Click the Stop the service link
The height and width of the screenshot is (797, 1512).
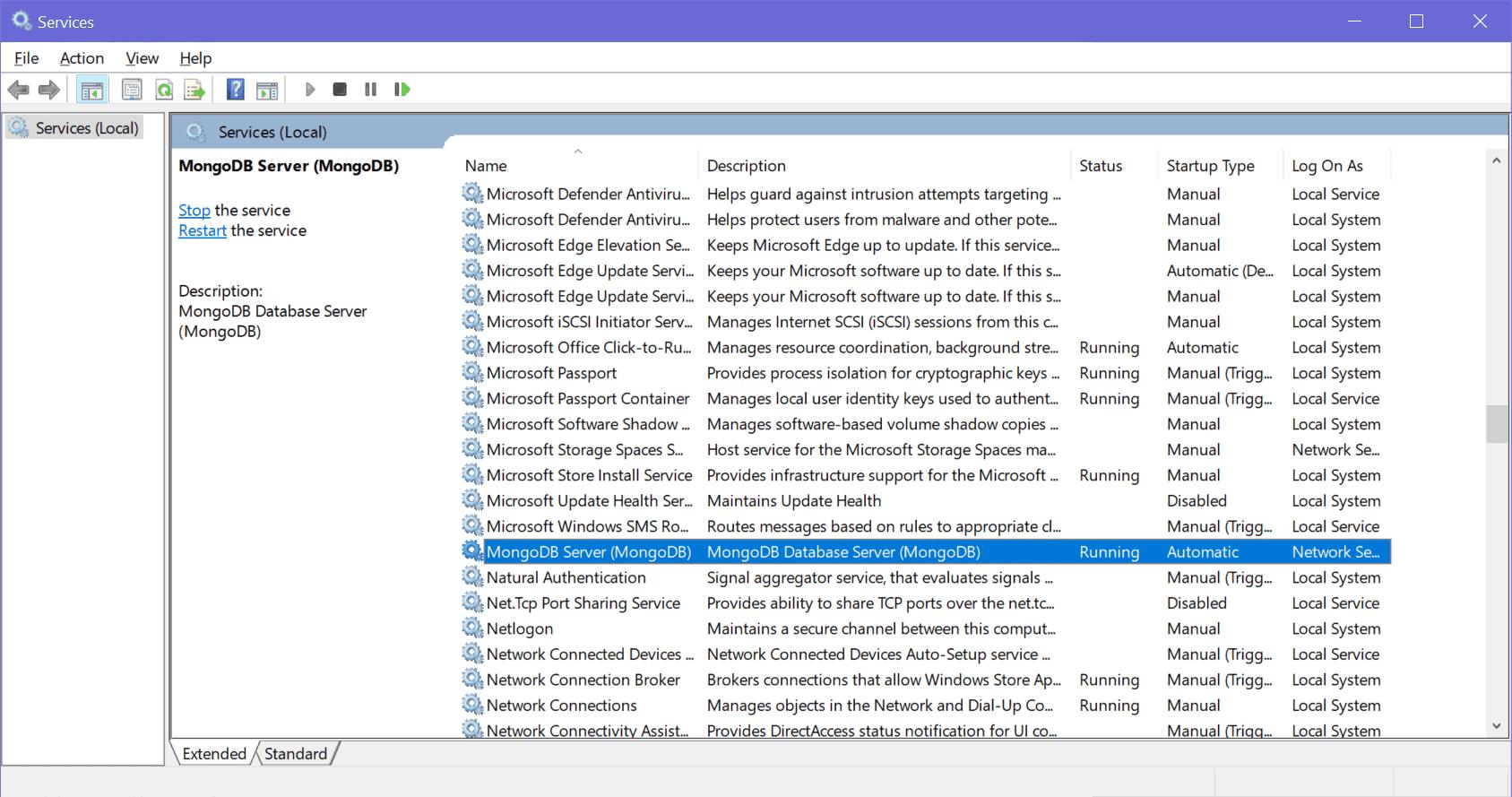(194, 211)
